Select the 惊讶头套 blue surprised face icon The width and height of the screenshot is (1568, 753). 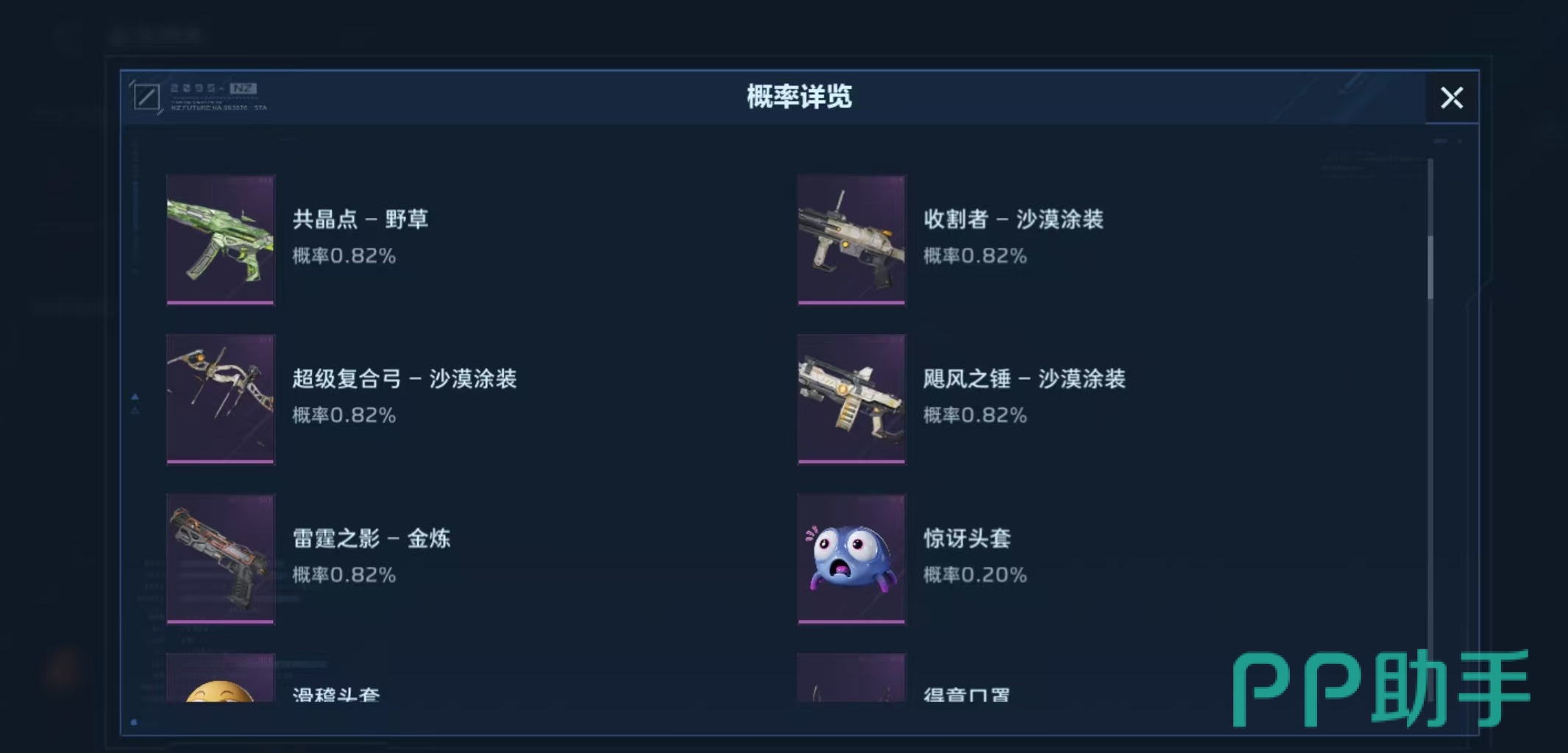tap(851, 559)
